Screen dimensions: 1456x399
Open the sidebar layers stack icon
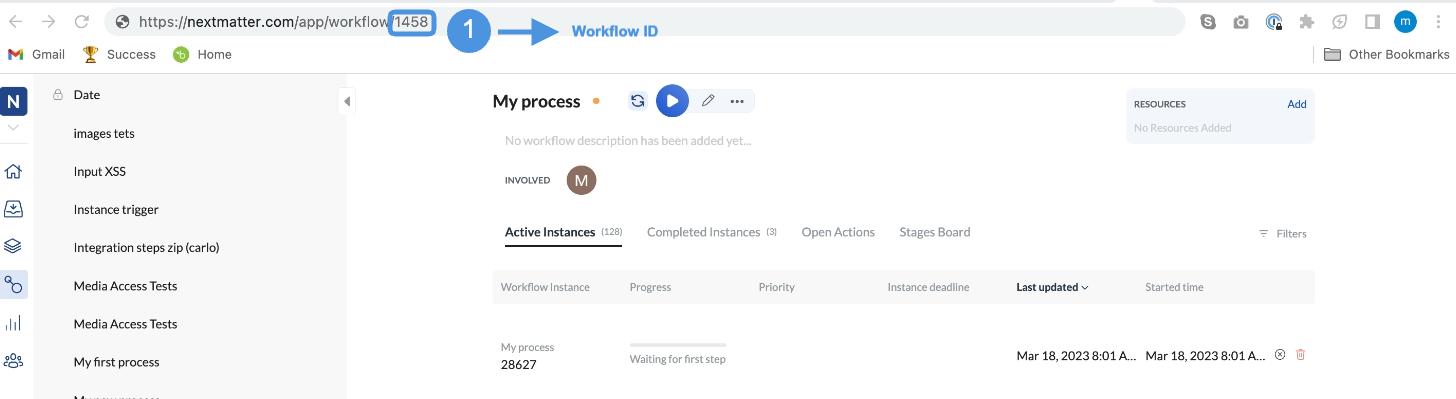point(14,247)
